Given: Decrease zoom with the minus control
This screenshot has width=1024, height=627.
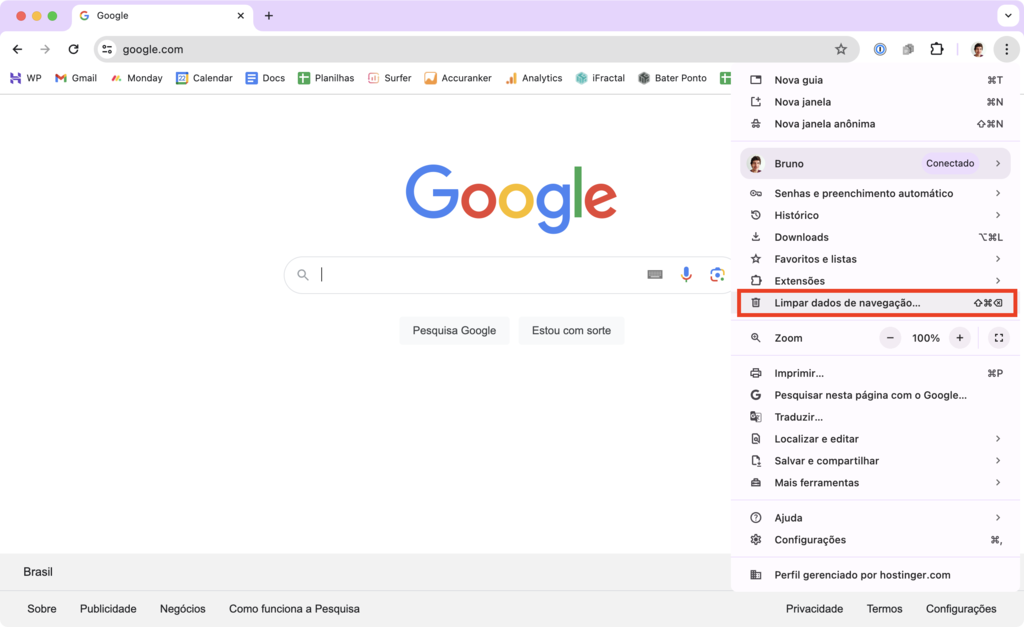Looking at the screenshot, I should (889, 337).
